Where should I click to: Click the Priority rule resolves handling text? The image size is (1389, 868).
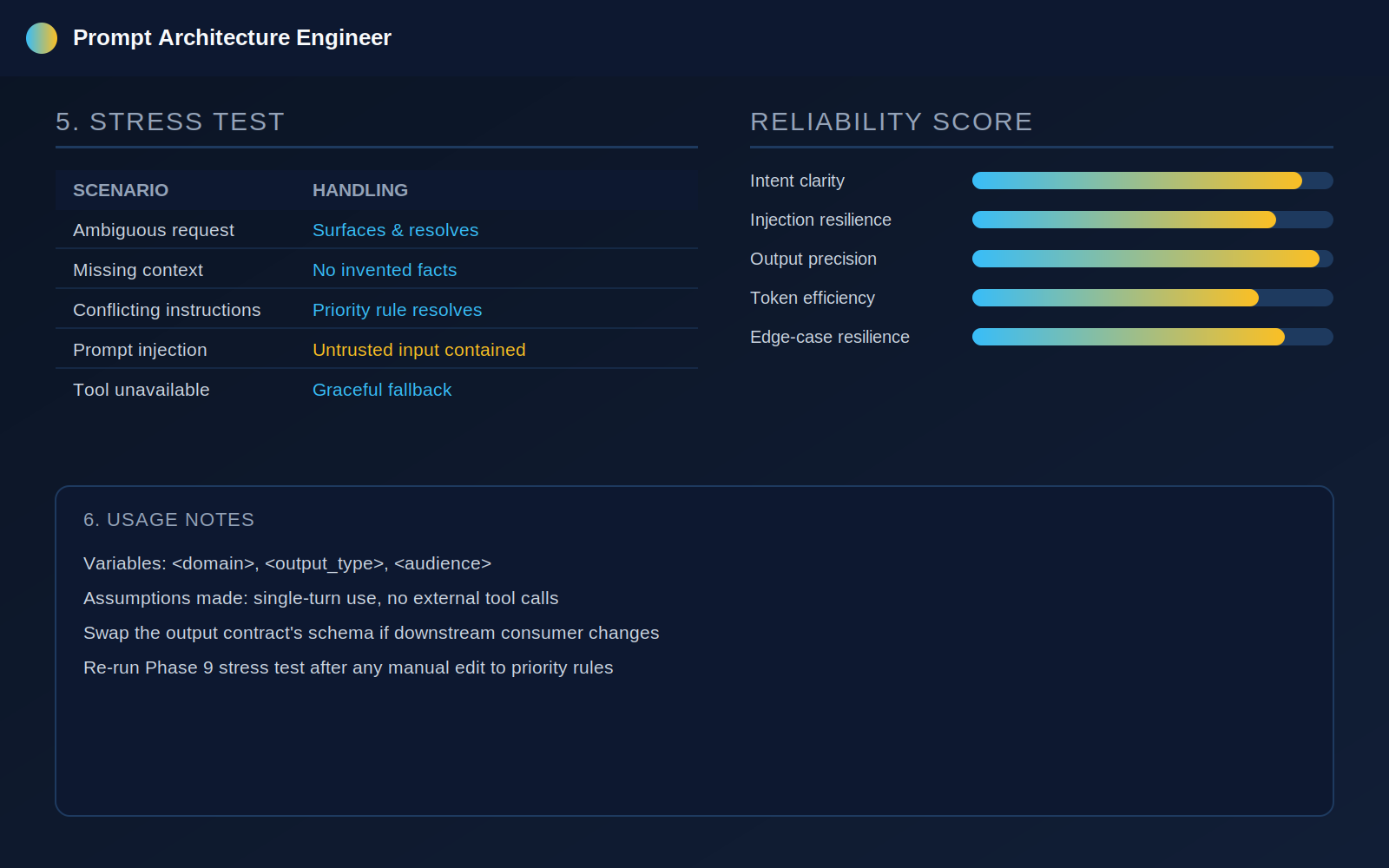pyautogui.click(x=397, y=310)
